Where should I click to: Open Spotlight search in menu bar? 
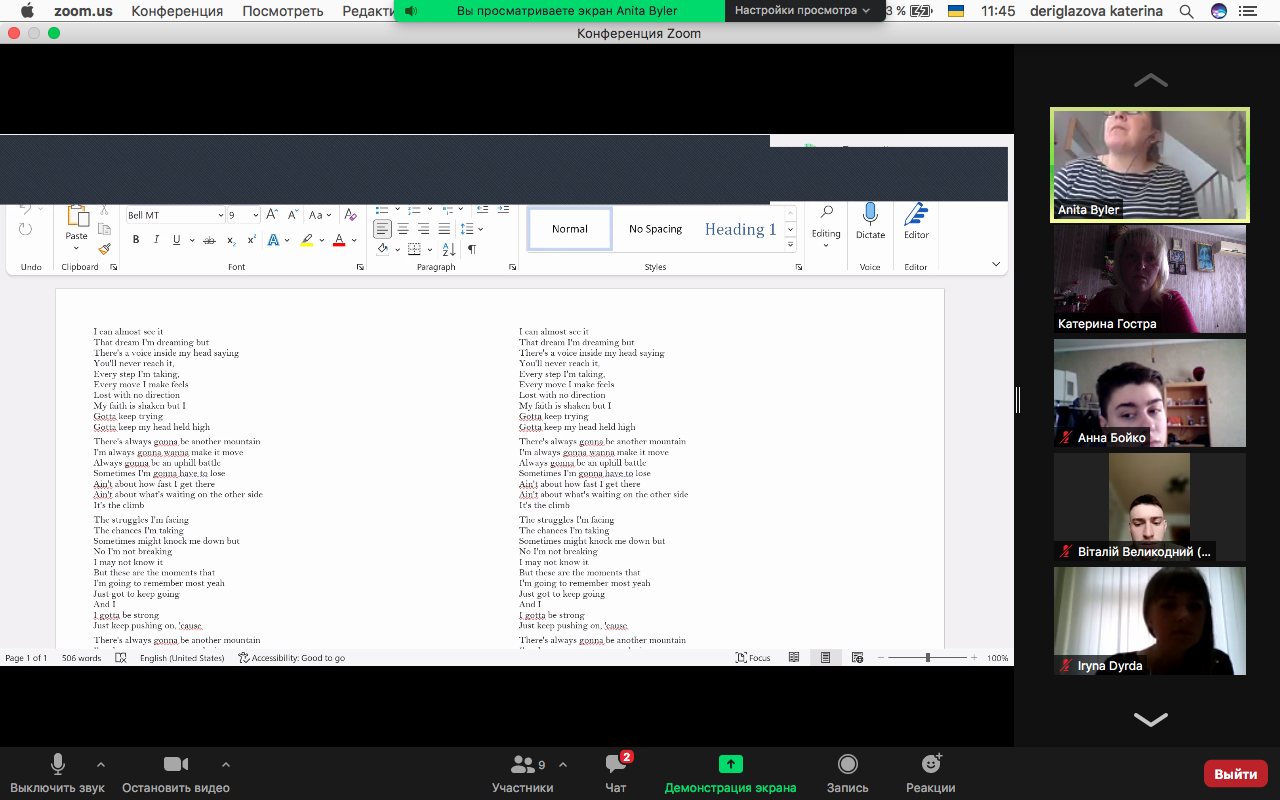click(x=1186, y=11)
